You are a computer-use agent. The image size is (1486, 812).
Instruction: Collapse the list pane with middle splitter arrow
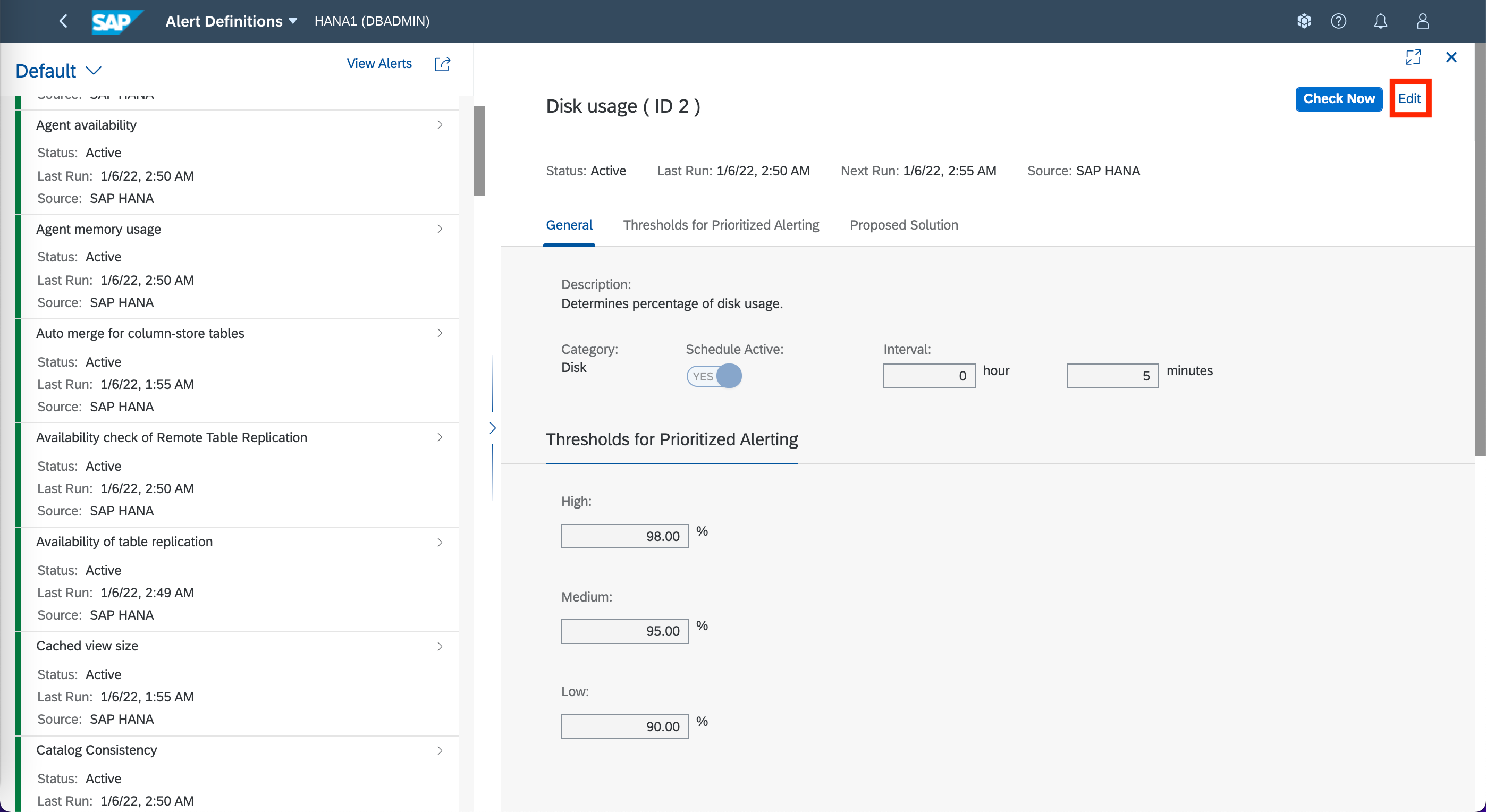[493, 428]
